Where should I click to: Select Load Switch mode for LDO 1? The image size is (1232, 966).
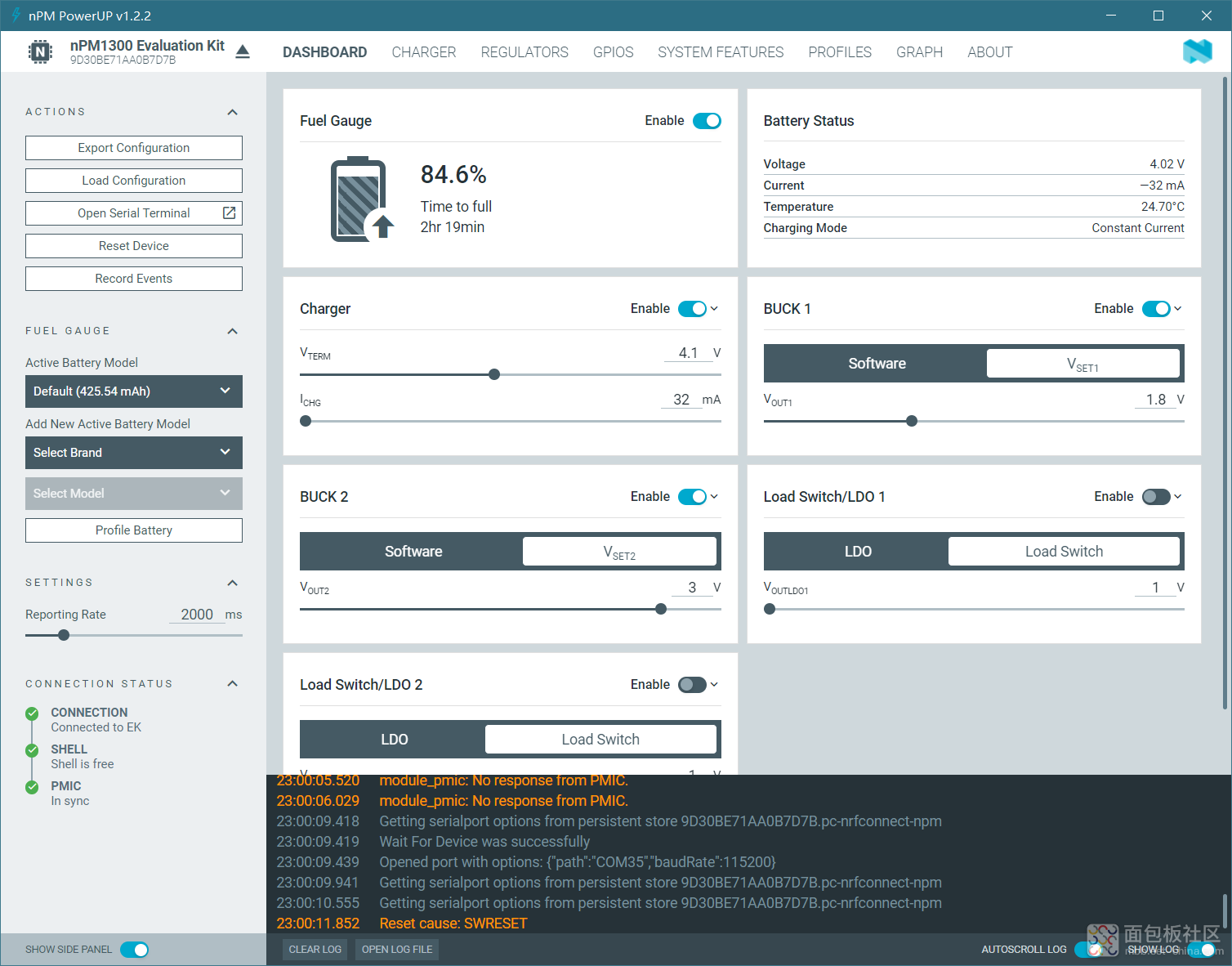coord(1064,552)
